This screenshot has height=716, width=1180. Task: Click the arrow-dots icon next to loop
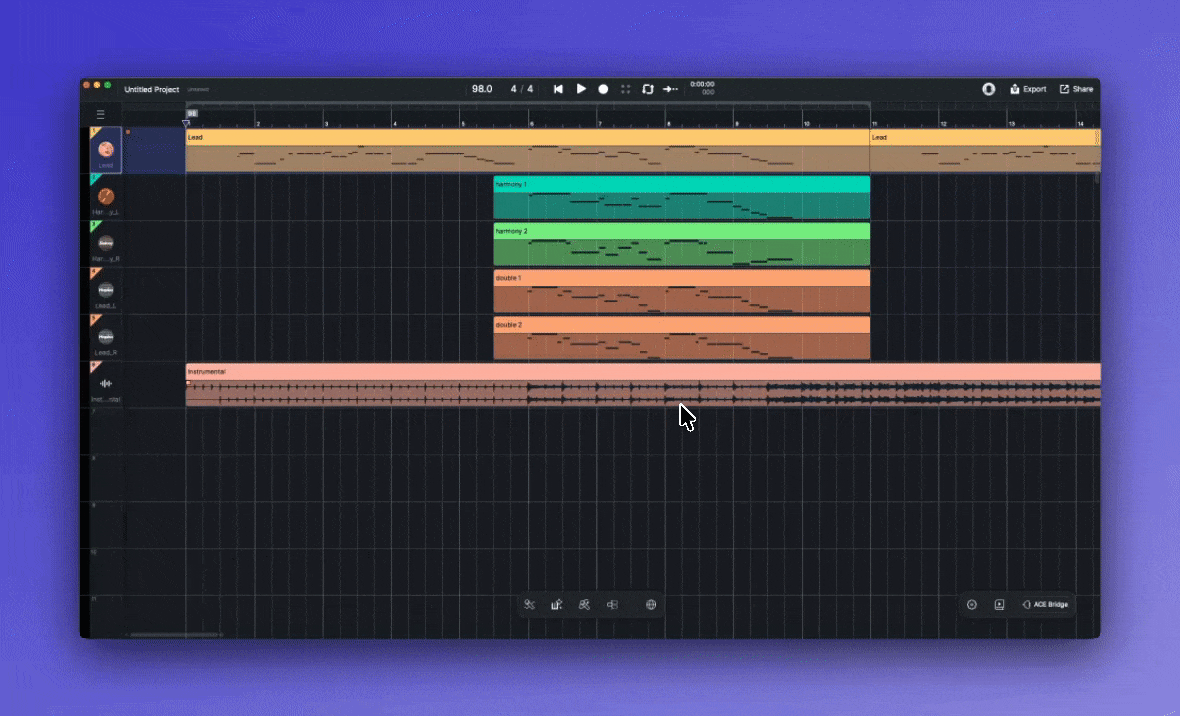pos(670,89)
